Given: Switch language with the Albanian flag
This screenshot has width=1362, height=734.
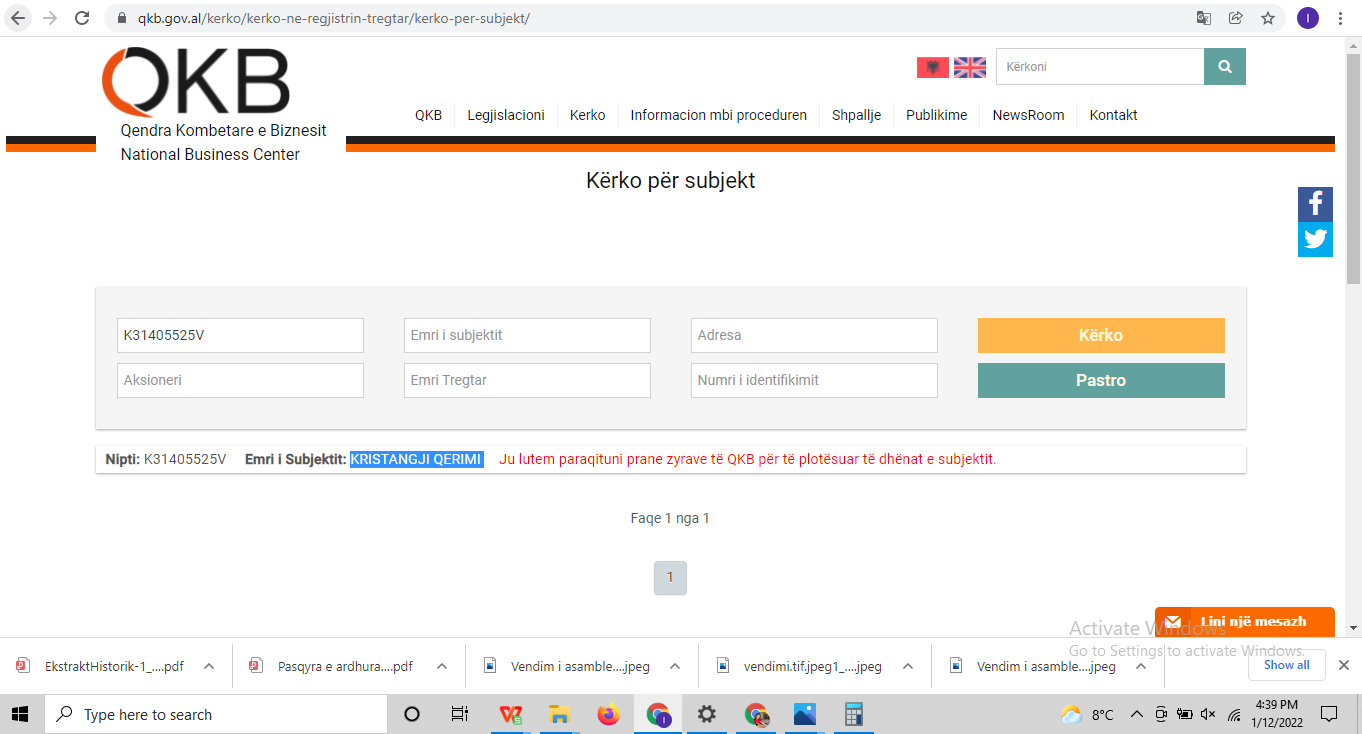Looking at the screenshot, I should [x=932, y=67].
